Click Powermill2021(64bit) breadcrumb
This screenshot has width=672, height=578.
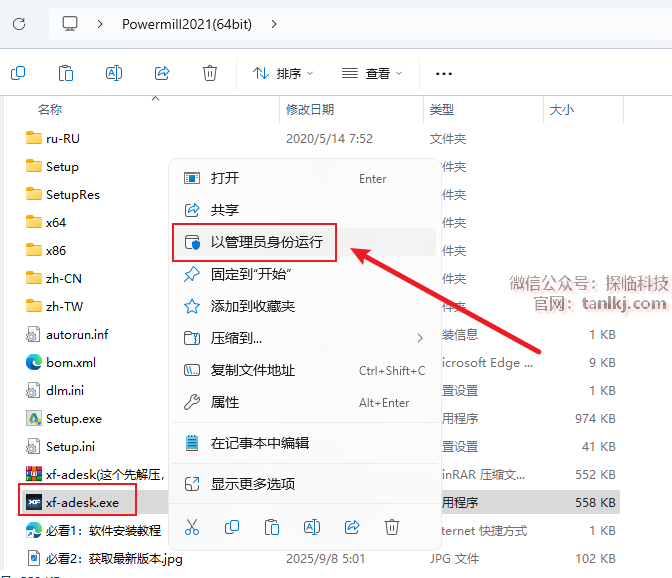click(x=187, y=24)
